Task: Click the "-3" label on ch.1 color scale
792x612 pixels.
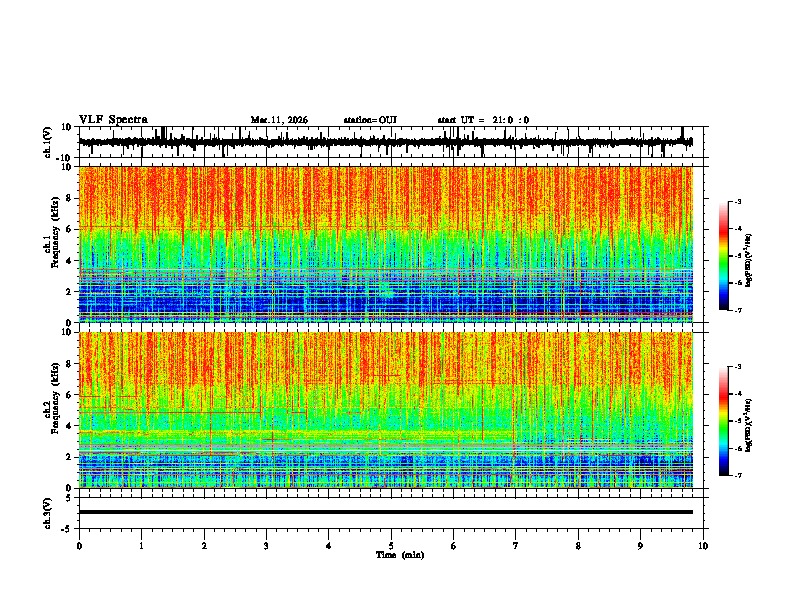Action: coord(738,201)
